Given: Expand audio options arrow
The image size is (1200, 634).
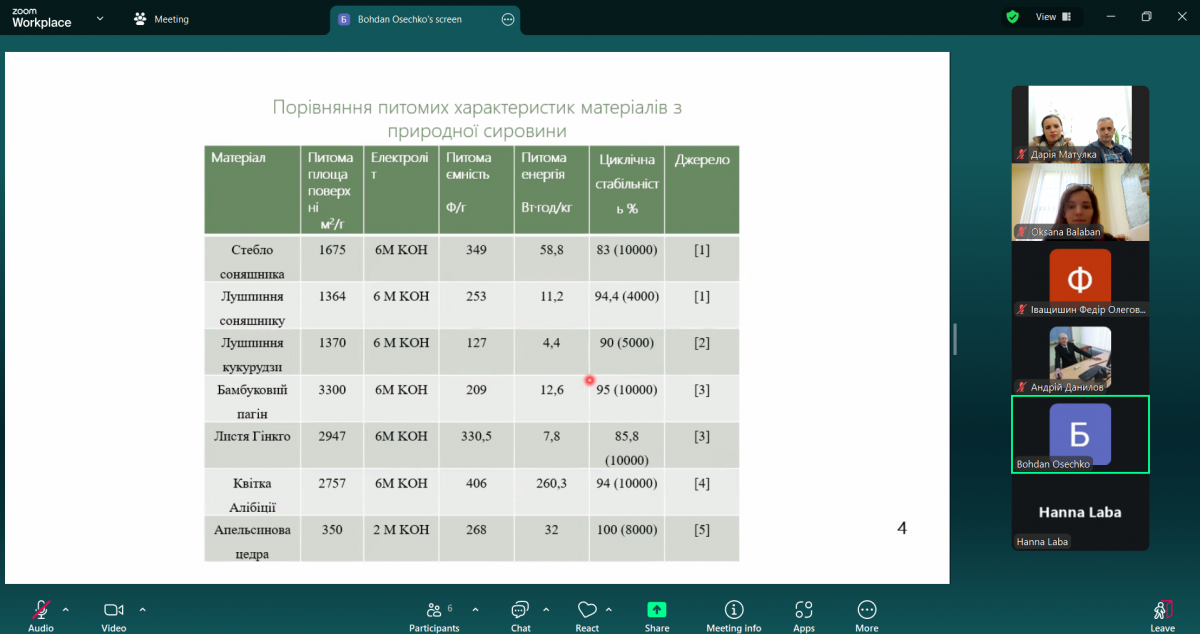Looking at the screenshot, I should click(x=66, y=609).
